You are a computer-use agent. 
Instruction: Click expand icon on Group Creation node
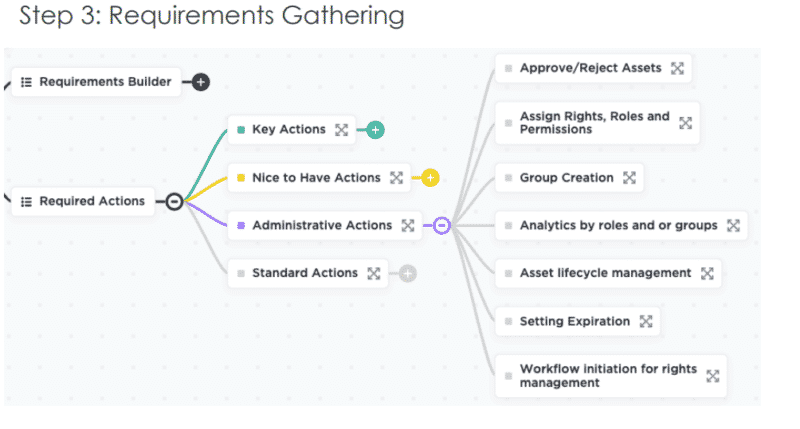point(629,177)
